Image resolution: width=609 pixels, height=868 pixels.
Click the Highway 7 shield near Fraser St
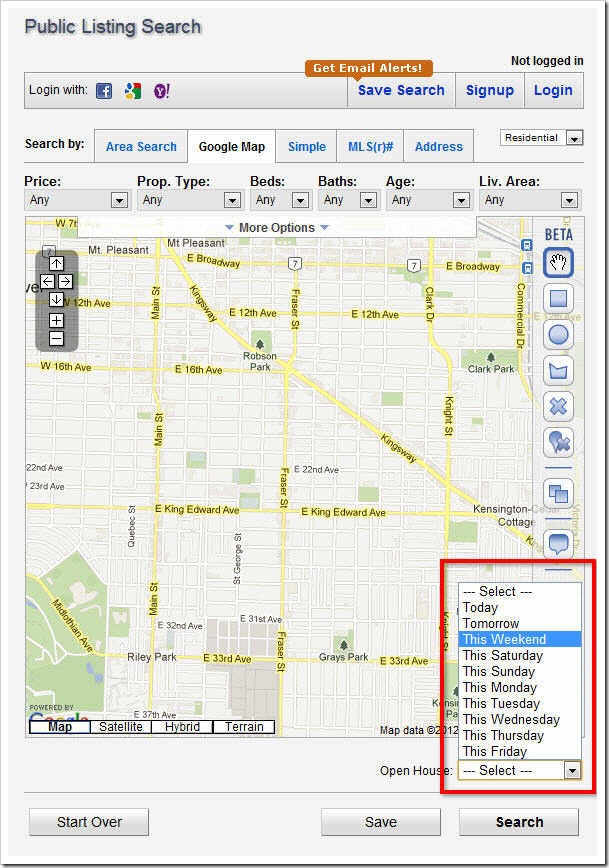coord(295,264)
